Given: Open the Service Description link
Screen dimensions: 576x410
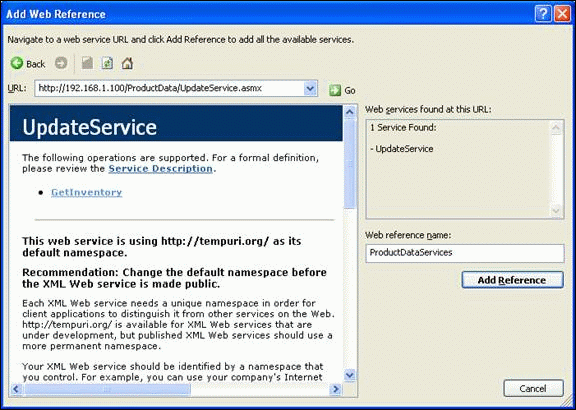Looking at the screenshot, I should click(x=161, y=169).
